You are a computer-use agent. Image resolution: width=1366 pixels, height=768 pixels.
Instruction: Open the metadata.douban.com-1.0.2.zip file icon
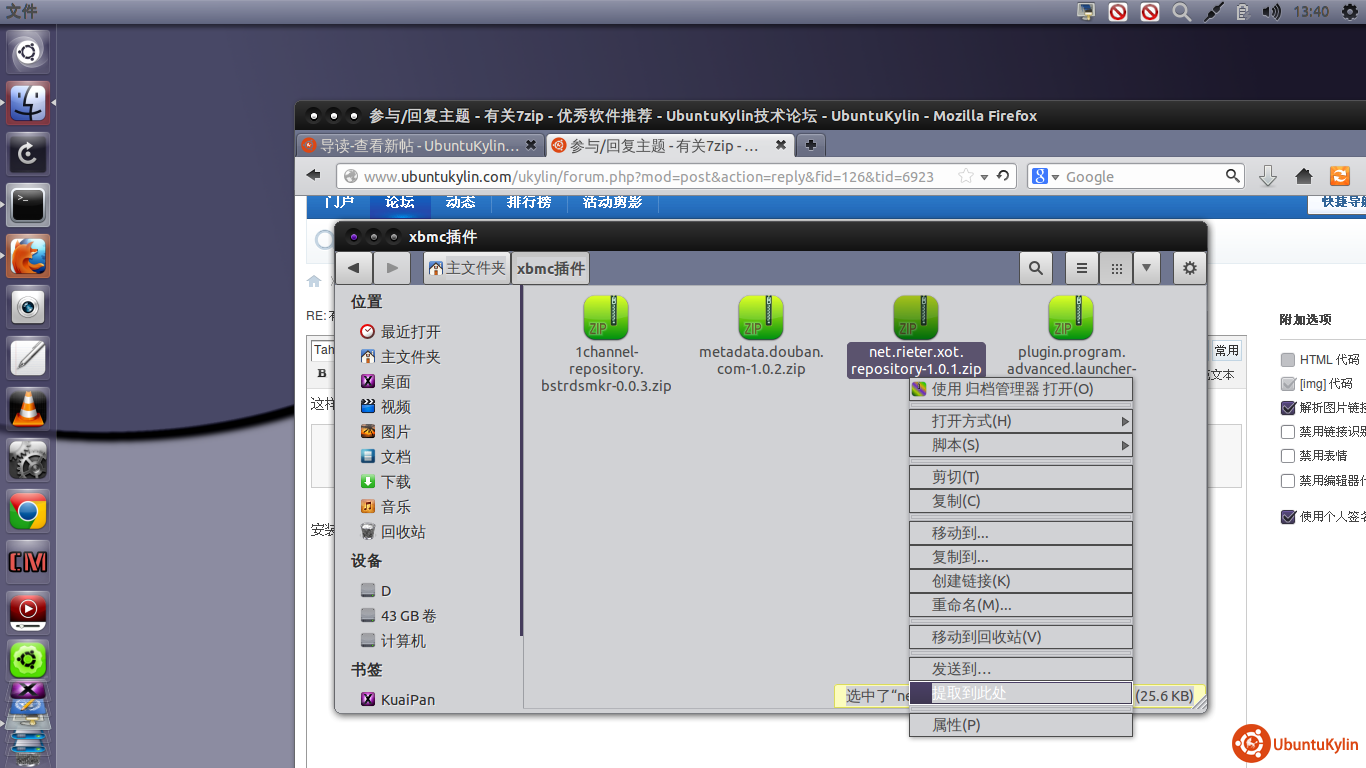point(761,318)
